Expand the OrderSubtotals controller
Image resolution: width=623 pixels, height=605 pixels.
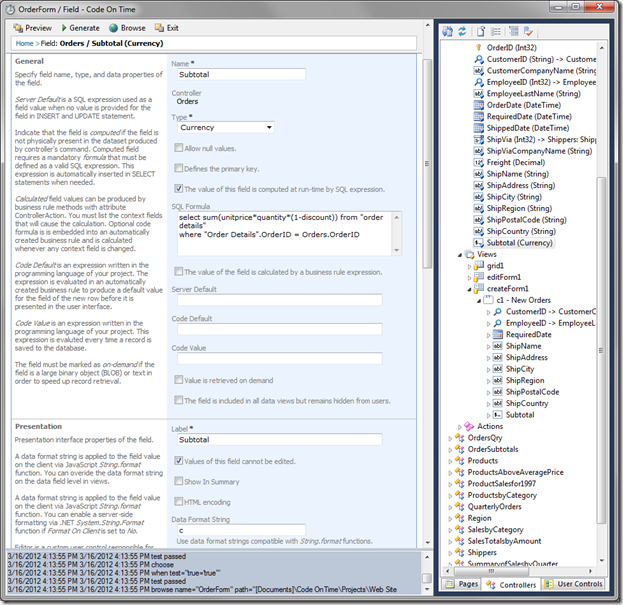click(450, 450)
